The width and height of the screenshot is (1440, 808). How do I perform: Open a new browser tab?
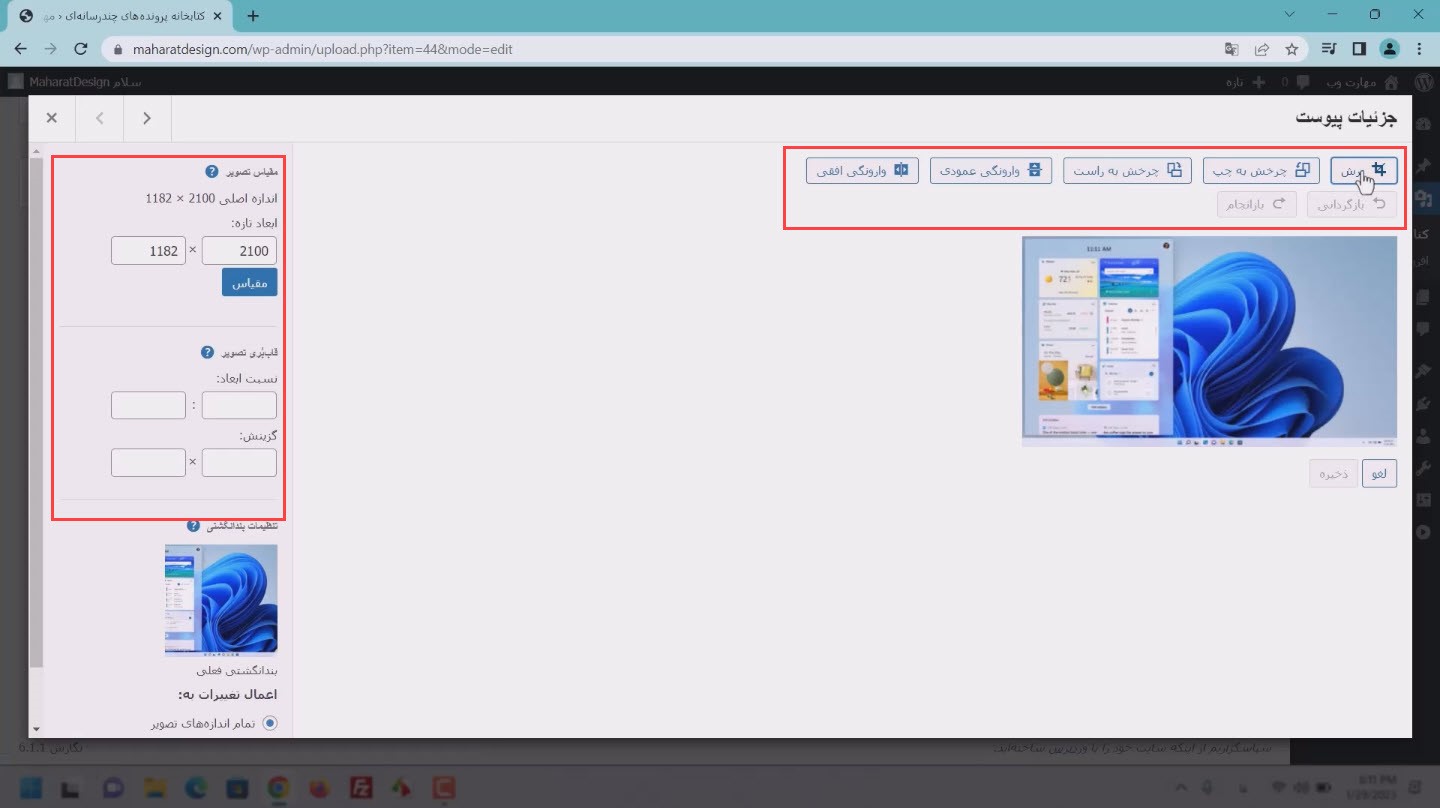tap(253, 15)
